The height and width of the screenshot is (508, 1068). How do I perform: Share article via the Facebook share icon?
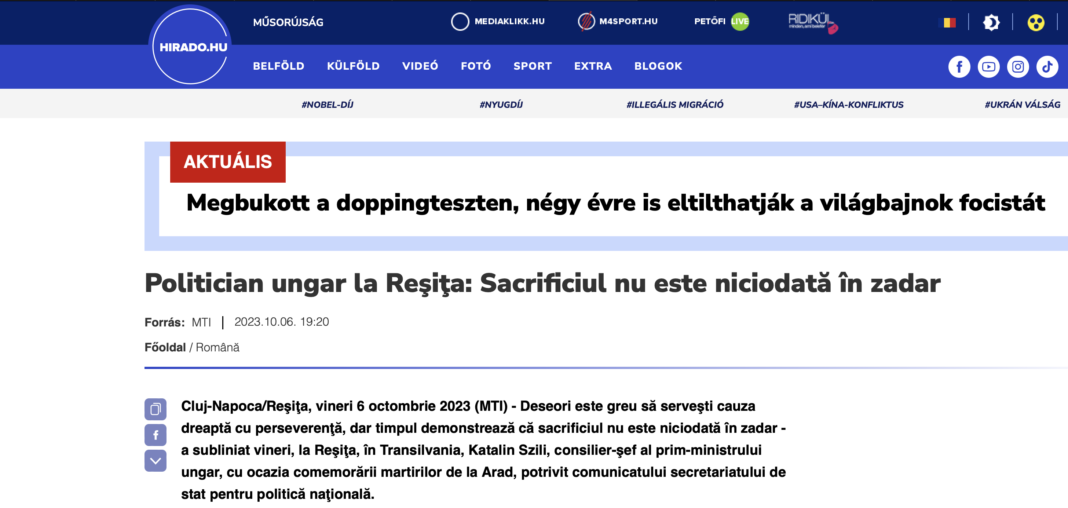(x=155, y=435)
